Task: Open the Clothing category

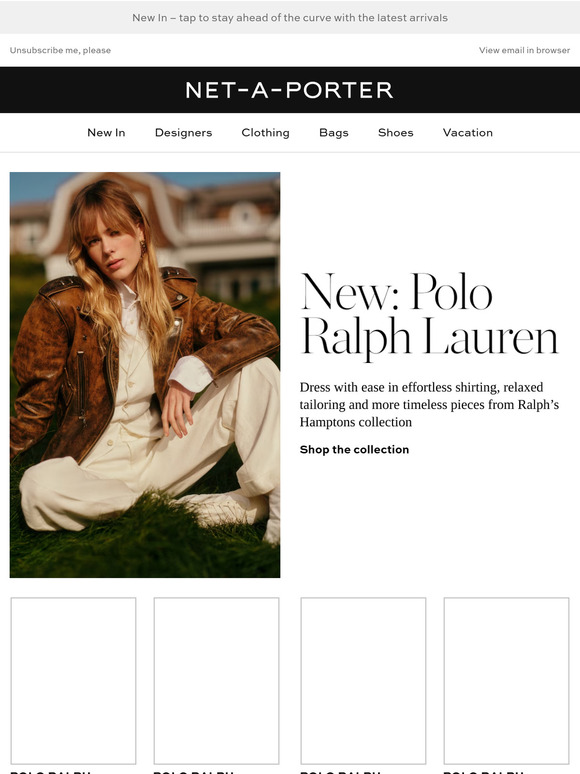Action: coord(265,132)
